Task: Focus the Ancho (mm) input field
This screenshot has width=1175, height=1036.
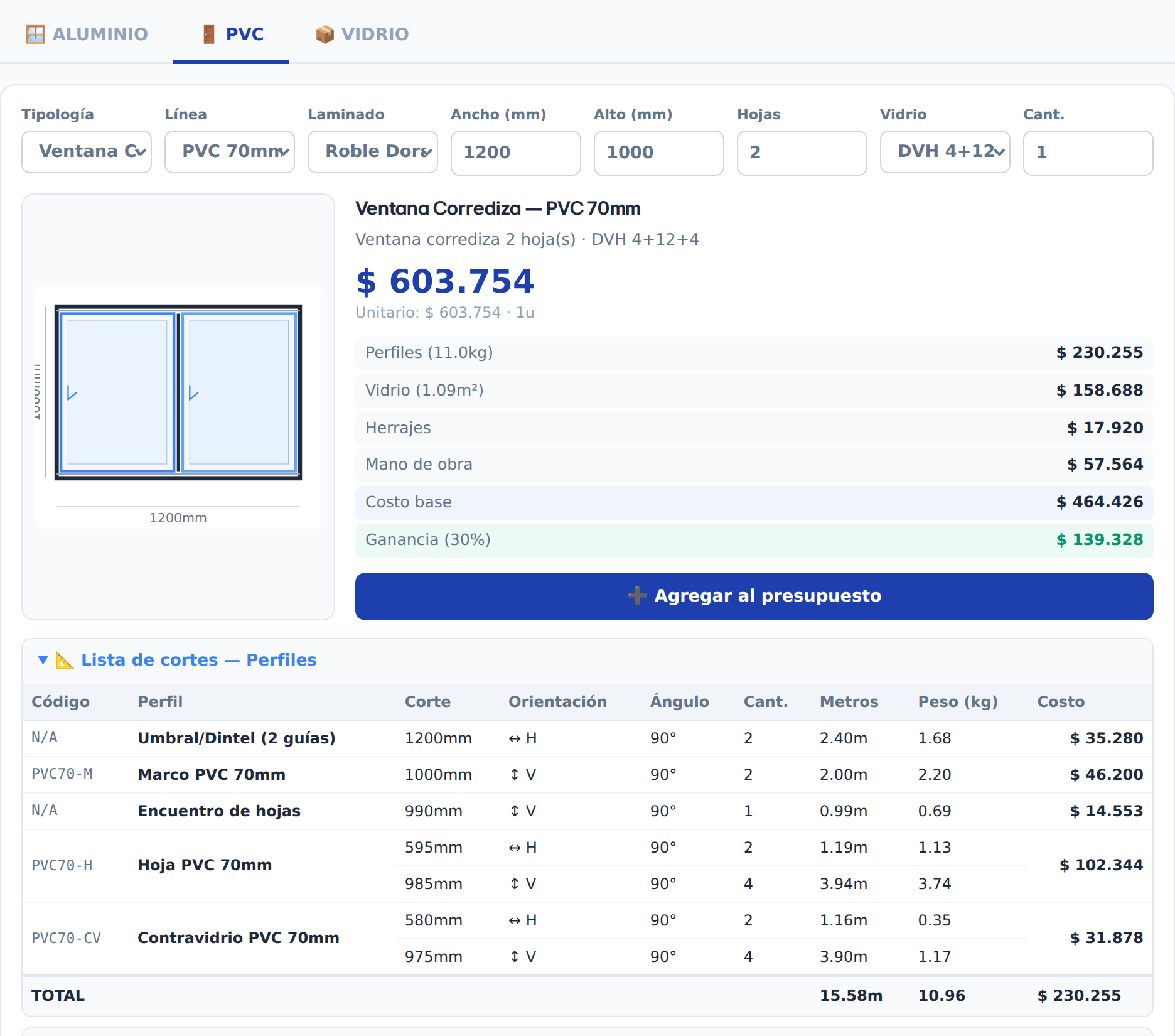Action: (516, 153)
